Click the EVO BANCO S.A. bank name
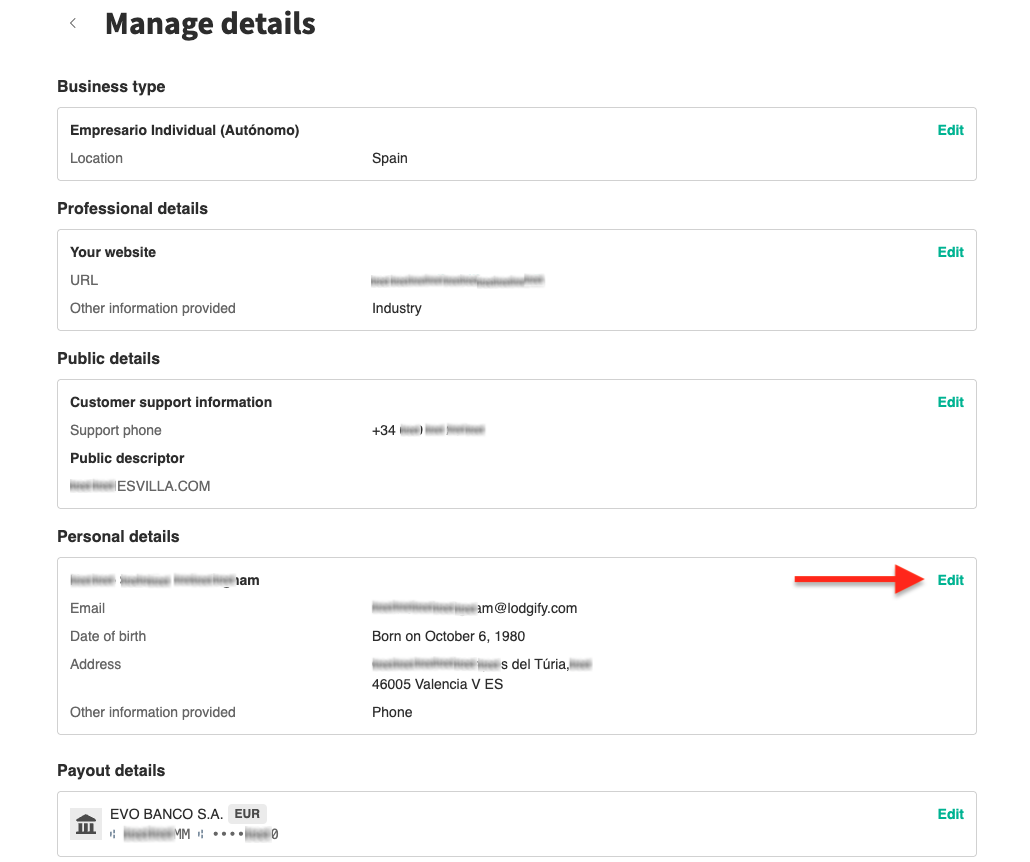Screen dimensions: 1030x862 (166, 814)
